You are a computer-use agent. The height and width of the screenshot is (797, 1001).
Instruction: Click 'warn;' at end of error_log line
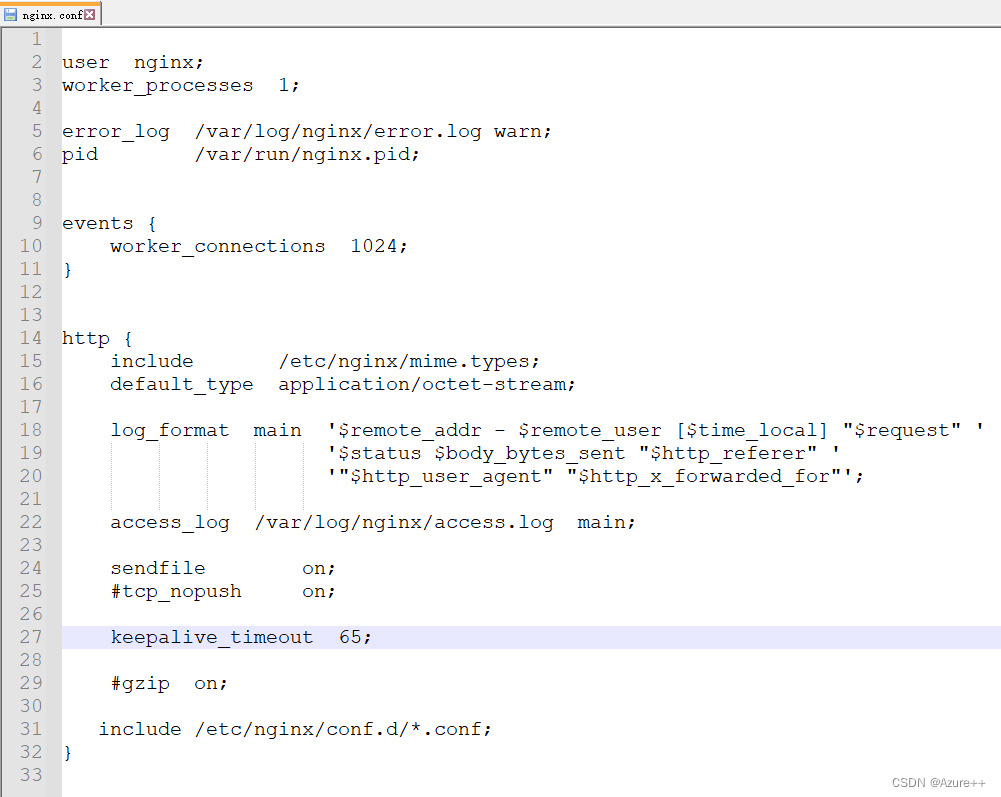coord(523,132)
